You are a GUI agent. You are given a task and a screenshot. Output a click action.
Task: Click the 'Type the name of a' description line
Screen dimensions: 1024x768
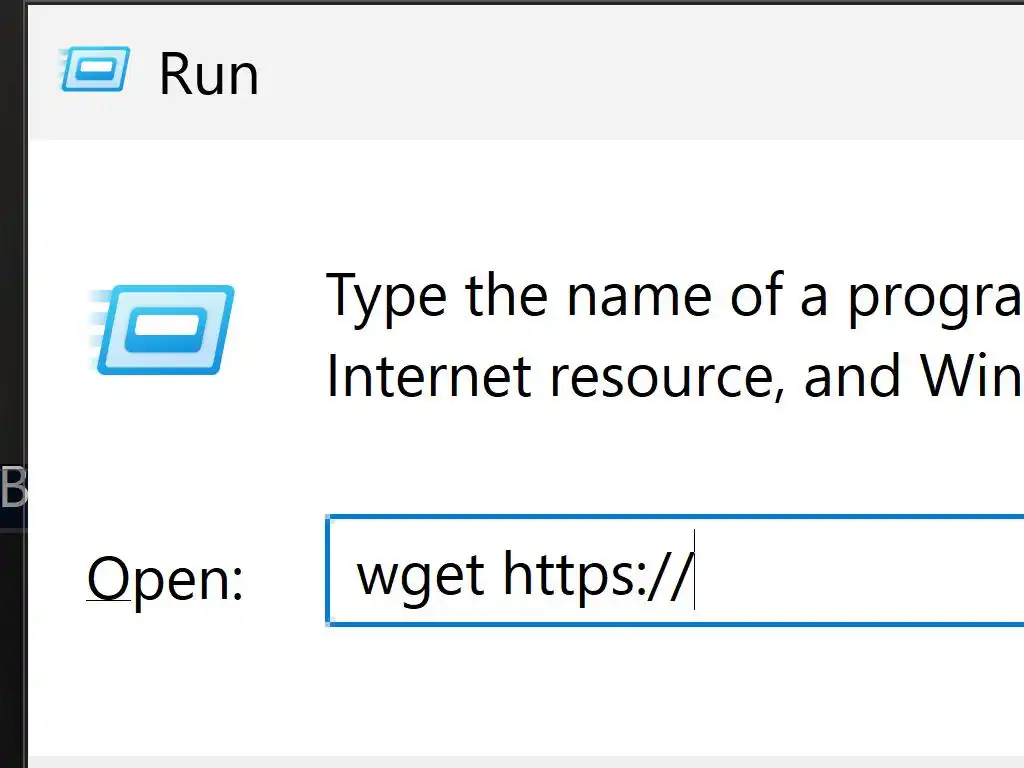pyautogui.click(x=673, y=297)
